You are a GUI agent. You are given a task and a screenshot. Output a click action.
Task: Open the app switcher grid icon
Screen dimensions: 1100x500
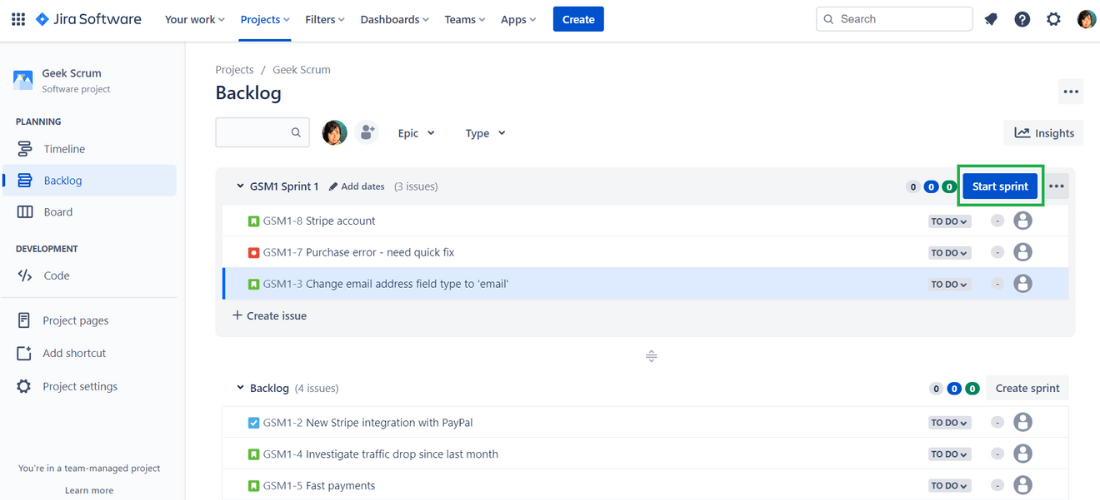coord(19,20)
